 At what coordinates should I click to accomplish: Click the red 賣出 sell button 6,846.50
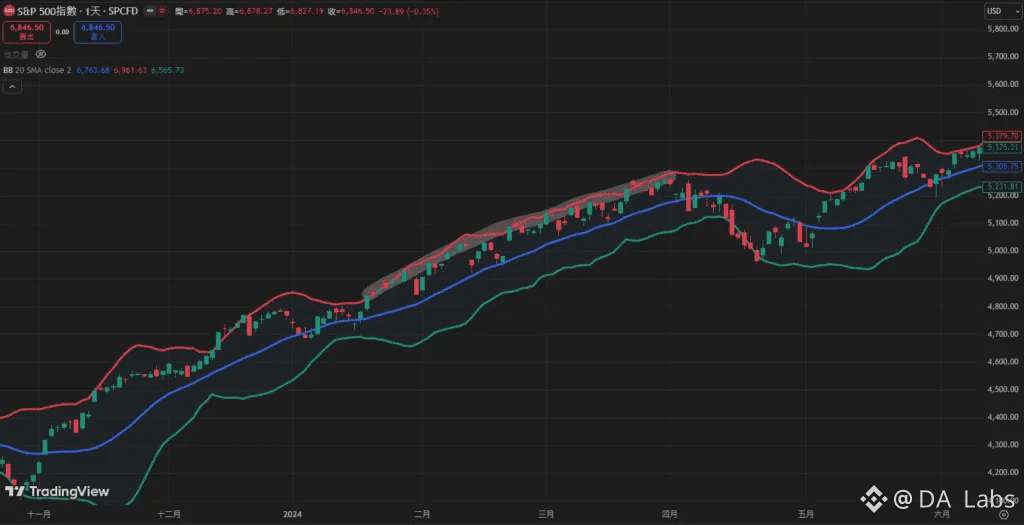27,32
